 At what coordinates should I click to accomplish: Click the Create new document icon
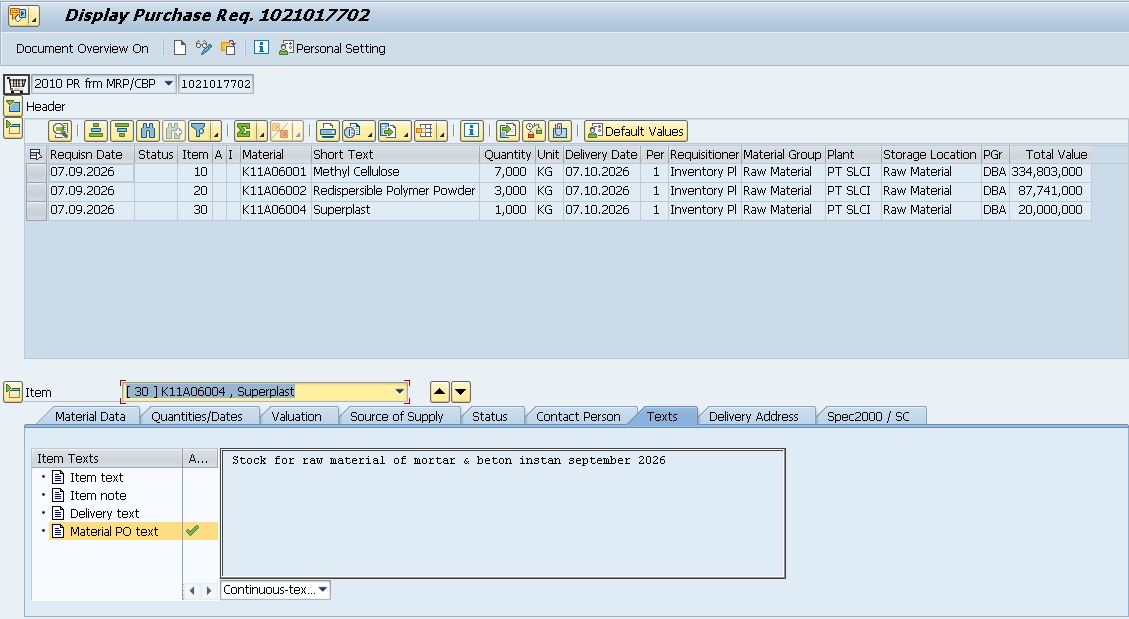(x=180, y=48)
